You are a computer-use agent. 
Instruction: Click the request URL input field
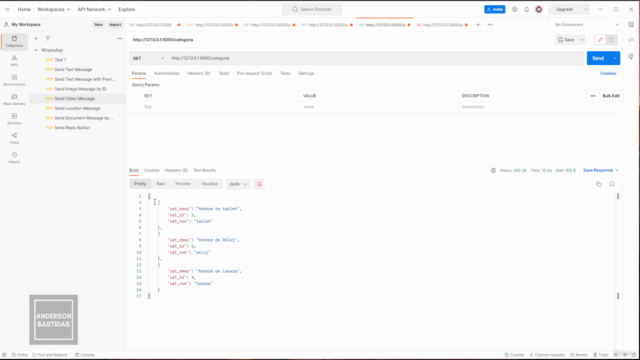[x=376, y=58]
